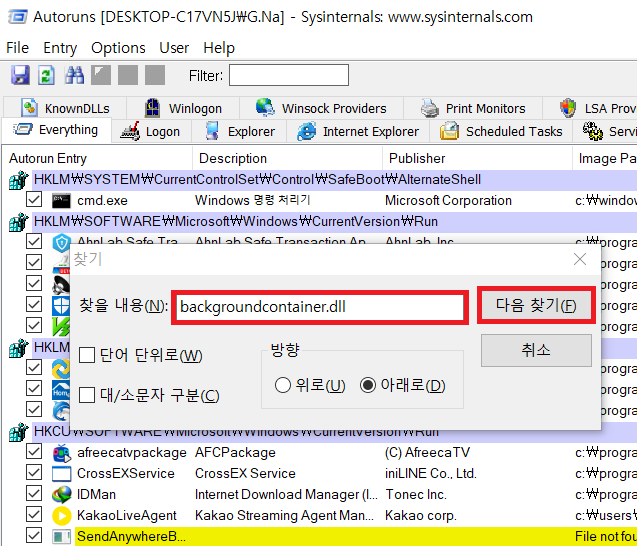The height and width of the screenshot is (546, 637).
Task: Click the SendAnywhere entry icon
Action: 62,537
